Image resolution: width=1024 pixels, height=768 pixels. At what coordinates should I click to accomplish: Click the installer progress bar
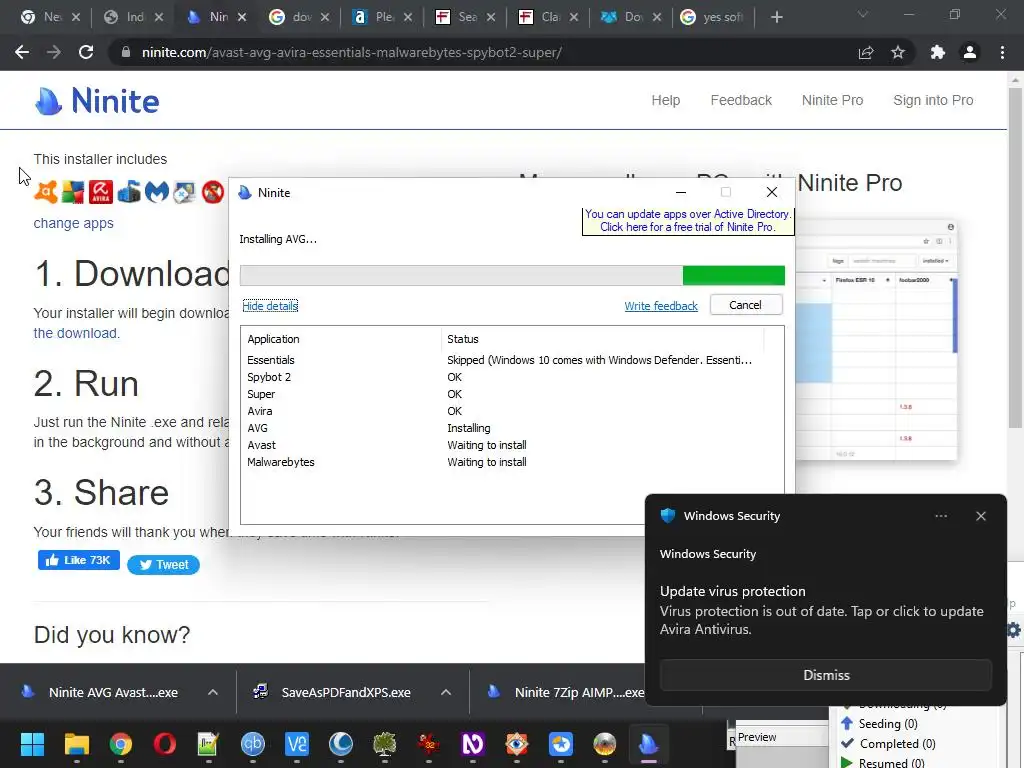tap(512, 276)
